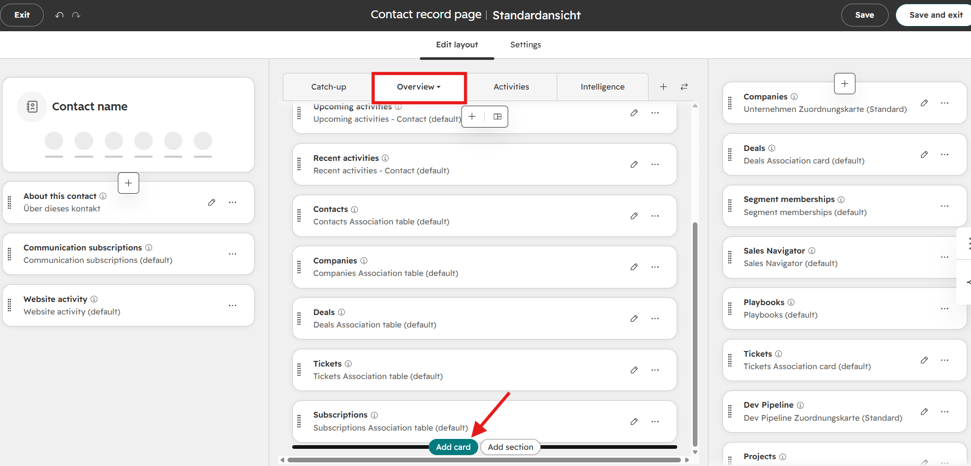Screen dimensions: 971x466
Task: Open more options for Tickets table card
Action: 655,370
